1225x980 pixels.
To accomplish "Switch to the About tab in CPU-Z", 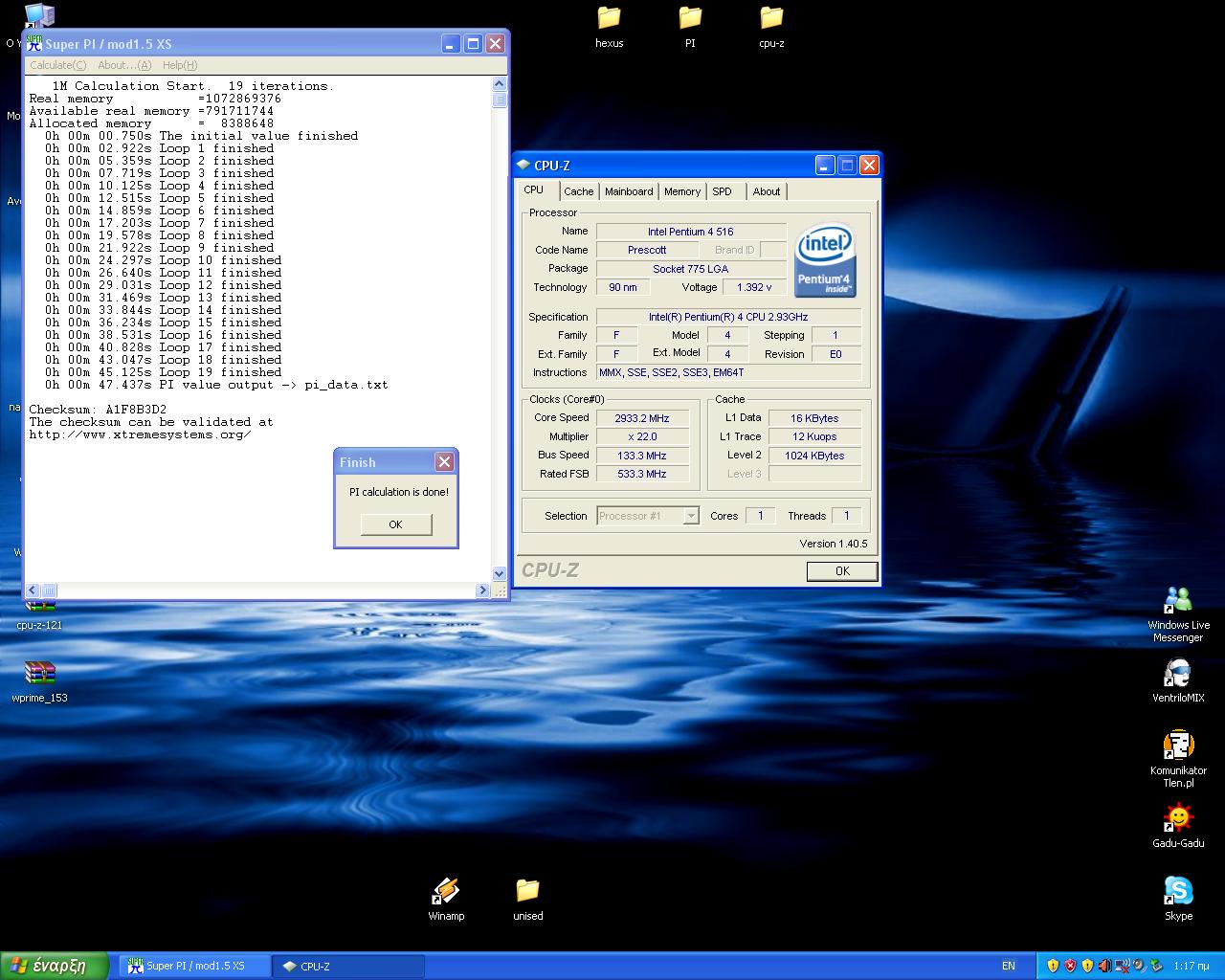I will tap(767, 191).
